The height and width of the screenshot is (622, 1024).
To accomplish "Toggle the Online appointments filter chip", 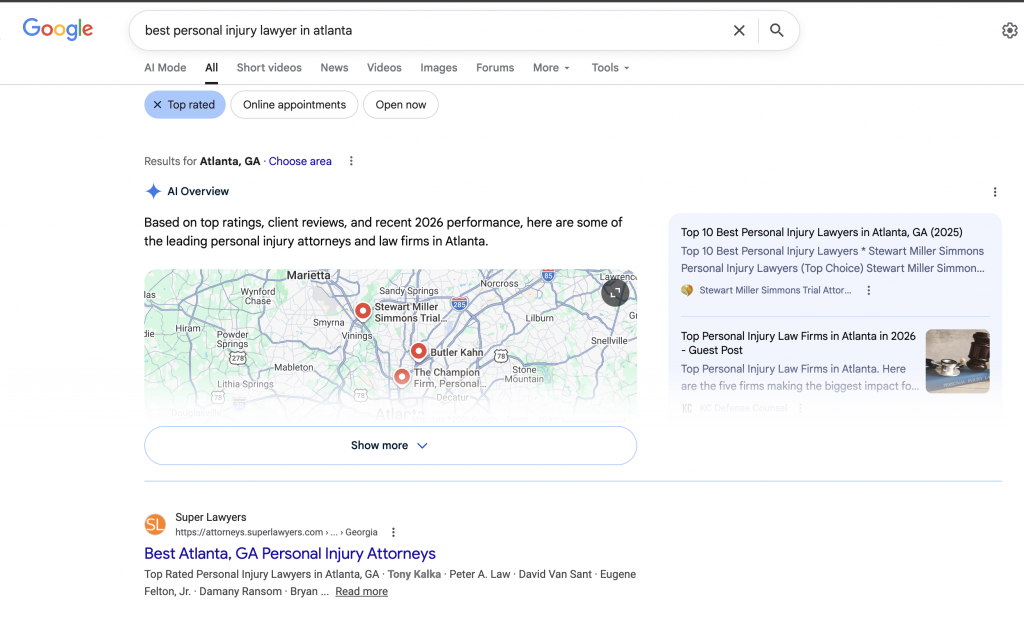I will [x=294, y=105].
